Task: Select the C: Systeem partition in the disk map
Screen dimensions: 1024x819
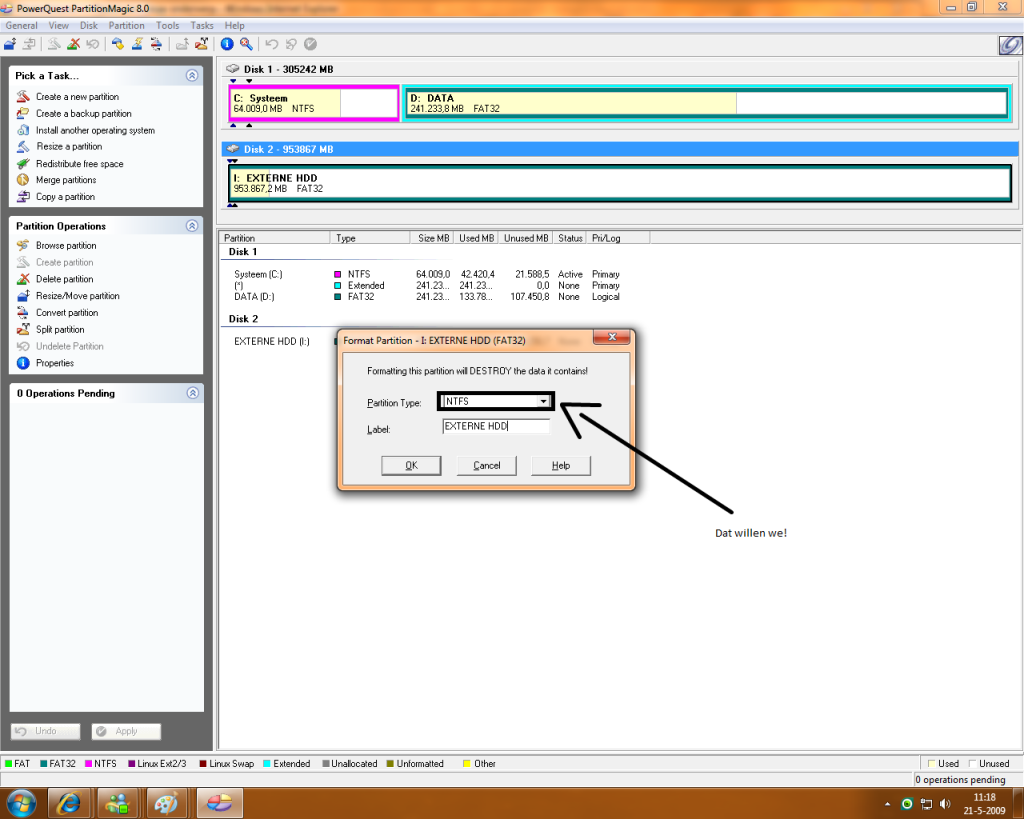Action: [314, 103]
